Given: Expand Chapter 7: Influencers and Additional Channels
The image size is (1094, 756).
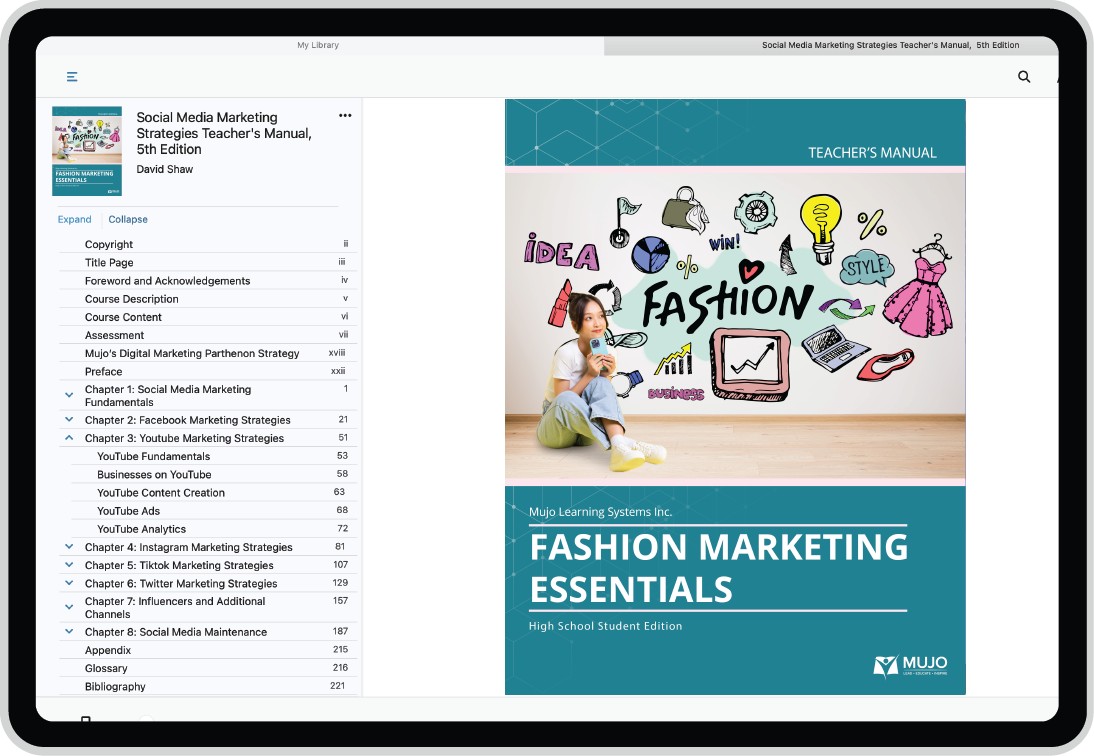Looking at the screenshot, I should [x=69, y=607].
